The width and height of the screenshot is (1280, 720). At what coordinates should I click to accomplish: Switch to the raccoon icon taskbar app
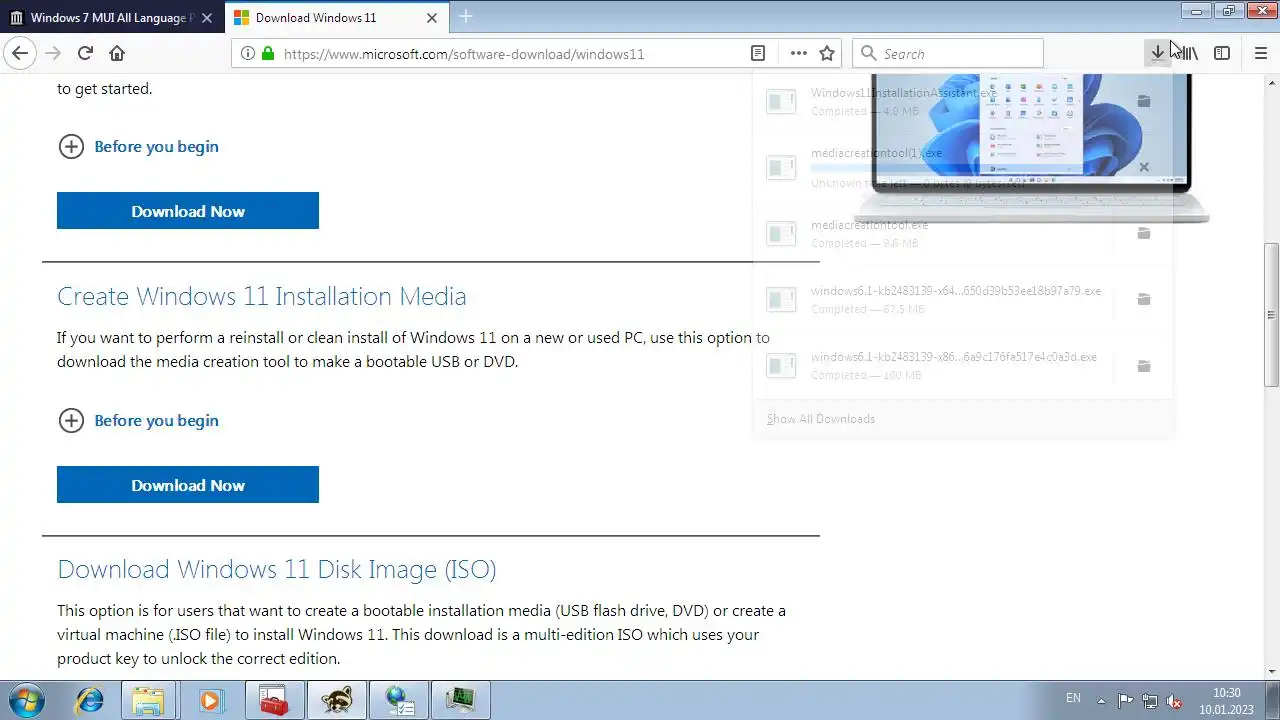point(336,700)
